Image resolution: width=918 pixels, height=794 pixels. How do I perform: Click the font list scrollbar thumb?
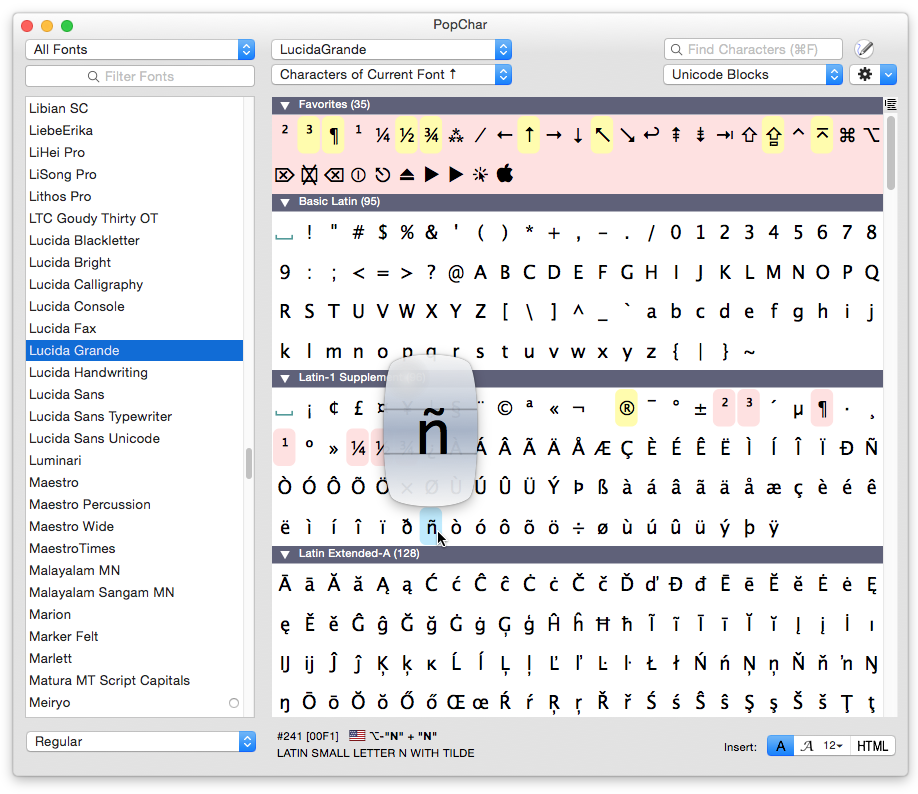[249, 464]
